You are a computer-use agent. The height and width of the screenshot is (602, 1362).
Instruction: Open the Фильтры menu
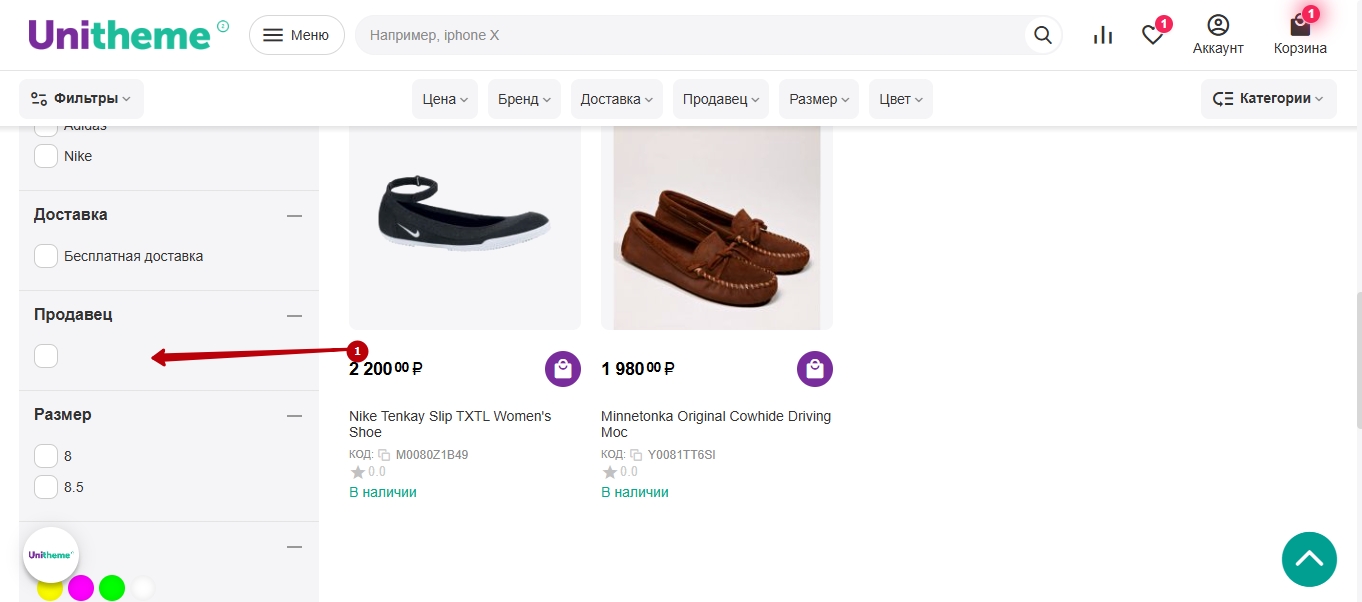point(81,99)
